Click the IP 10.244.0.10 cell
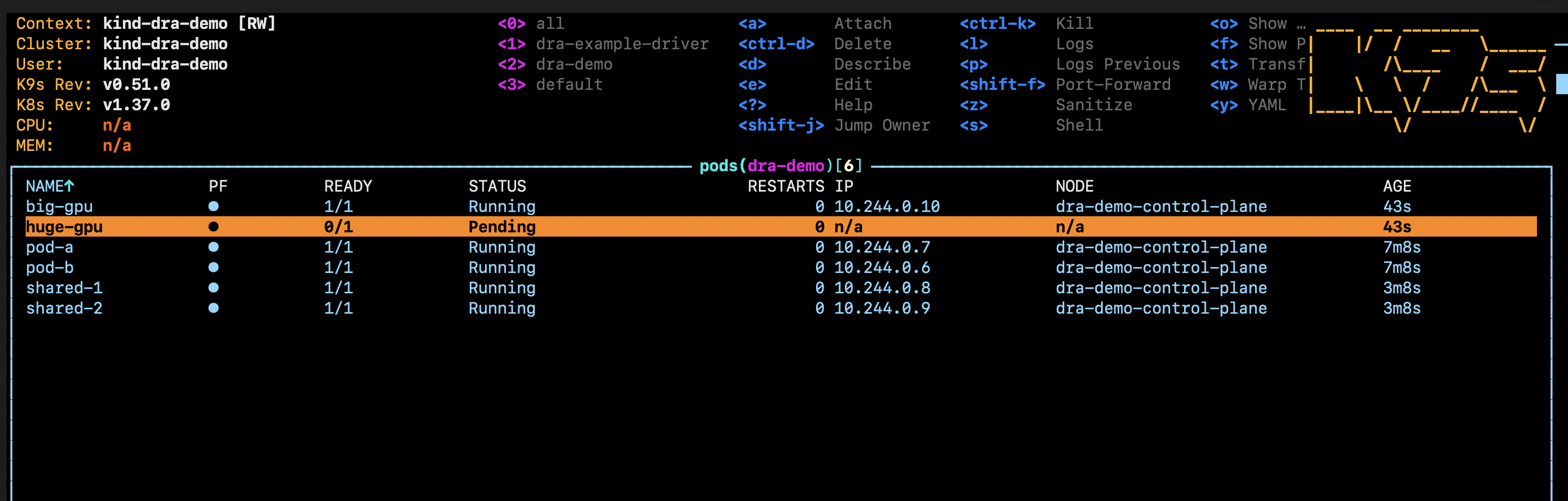 (887, 207)
